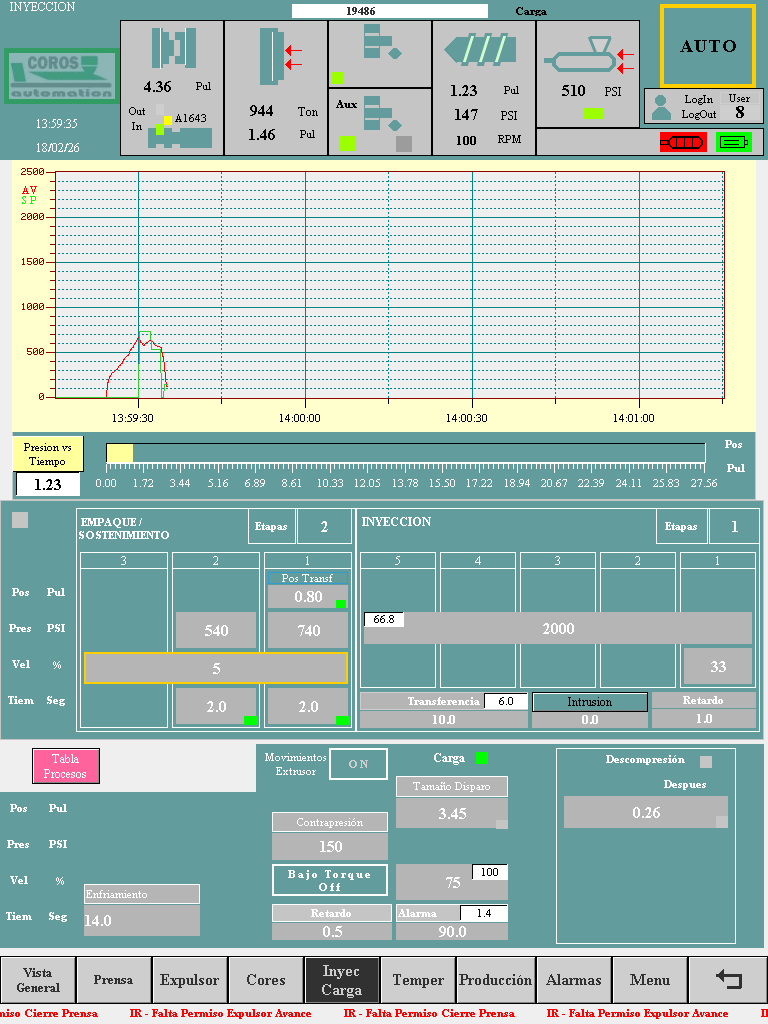Viewport: 768px width, 1024px height.
Task: Click the mold clamp icon at top
Action: tap(171, 50)
